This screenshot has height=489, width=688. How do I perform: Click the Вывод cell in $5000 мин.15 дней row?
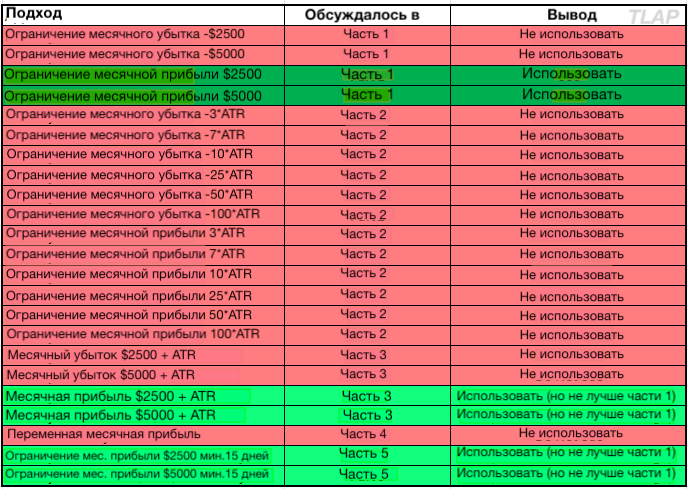568,475
